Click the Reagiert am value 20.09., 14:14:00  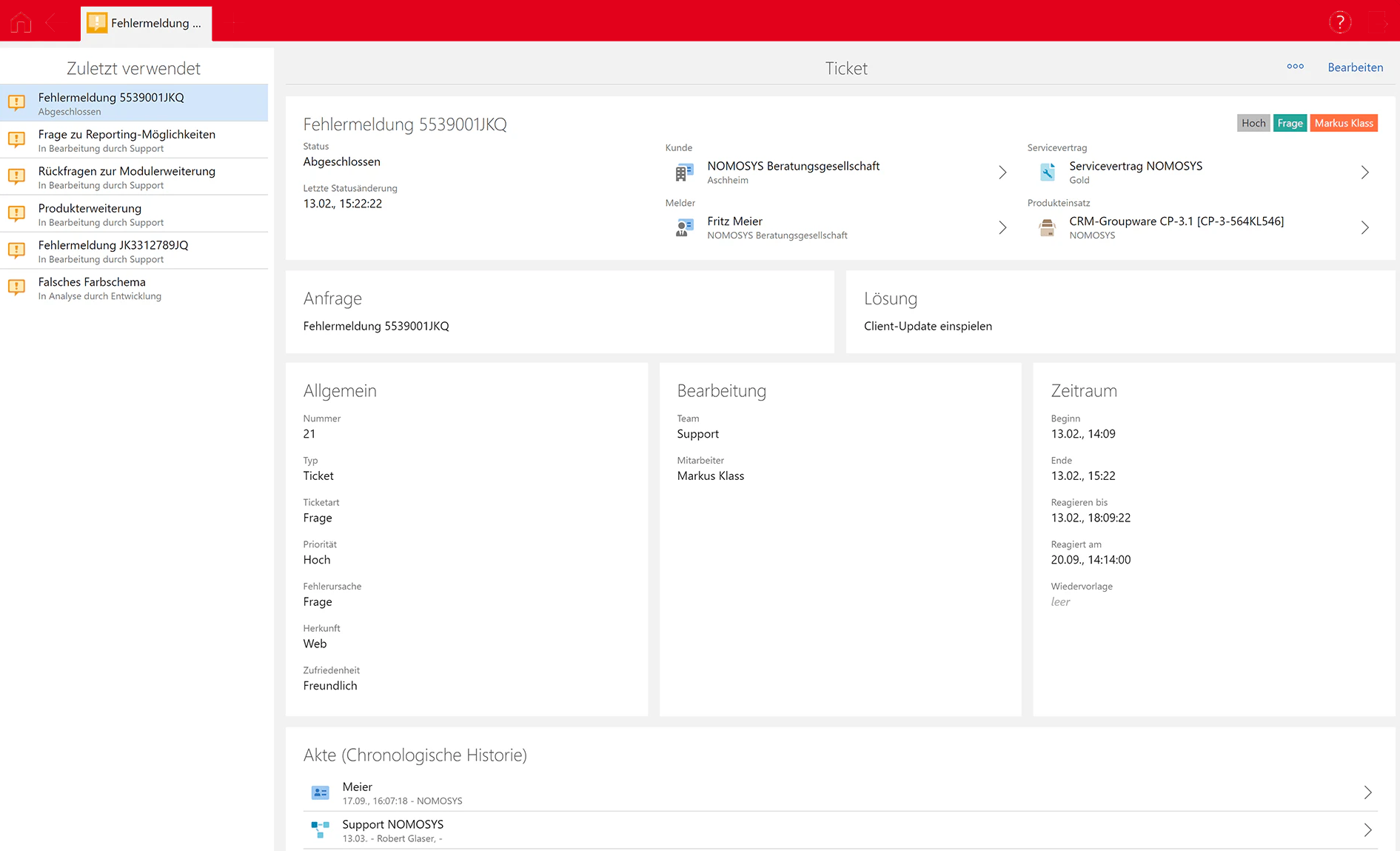1091,560
